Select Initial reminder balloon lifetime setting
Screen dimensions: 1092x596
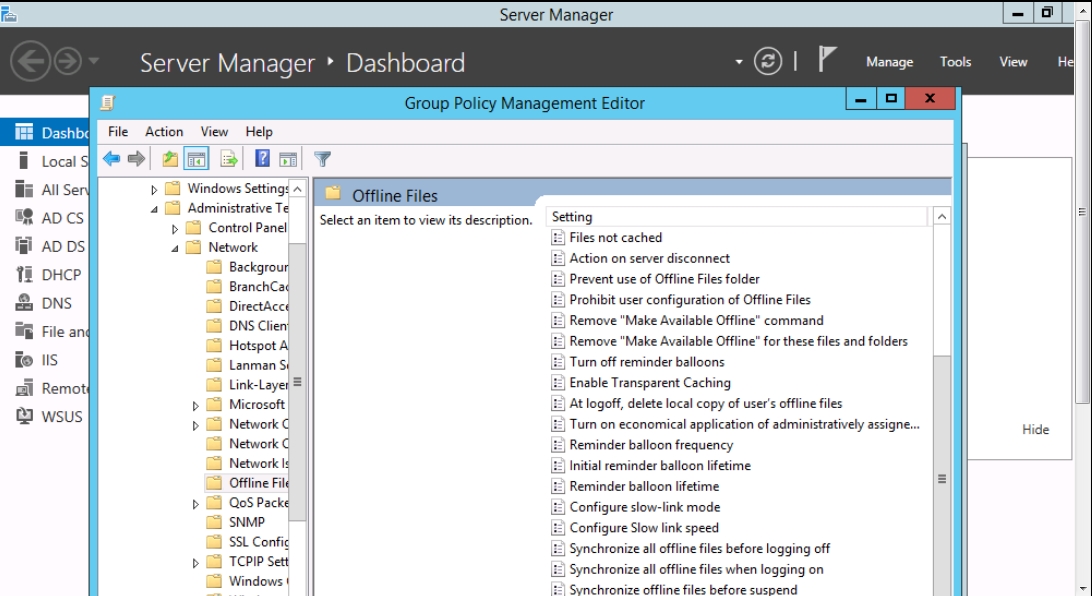click(x=660, y=466)
